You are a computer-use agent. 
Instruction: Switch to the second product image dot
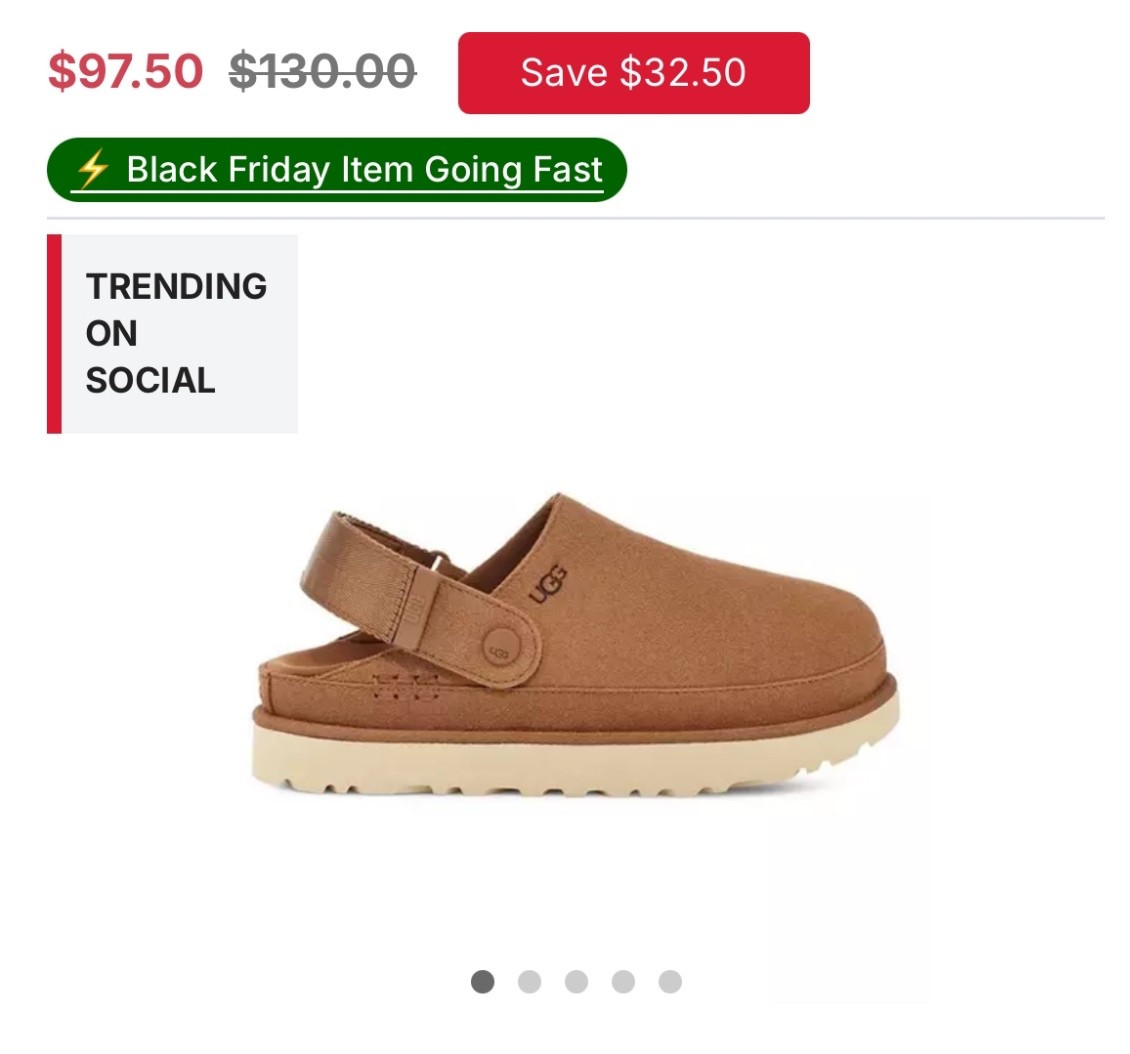tap(529, 982)
